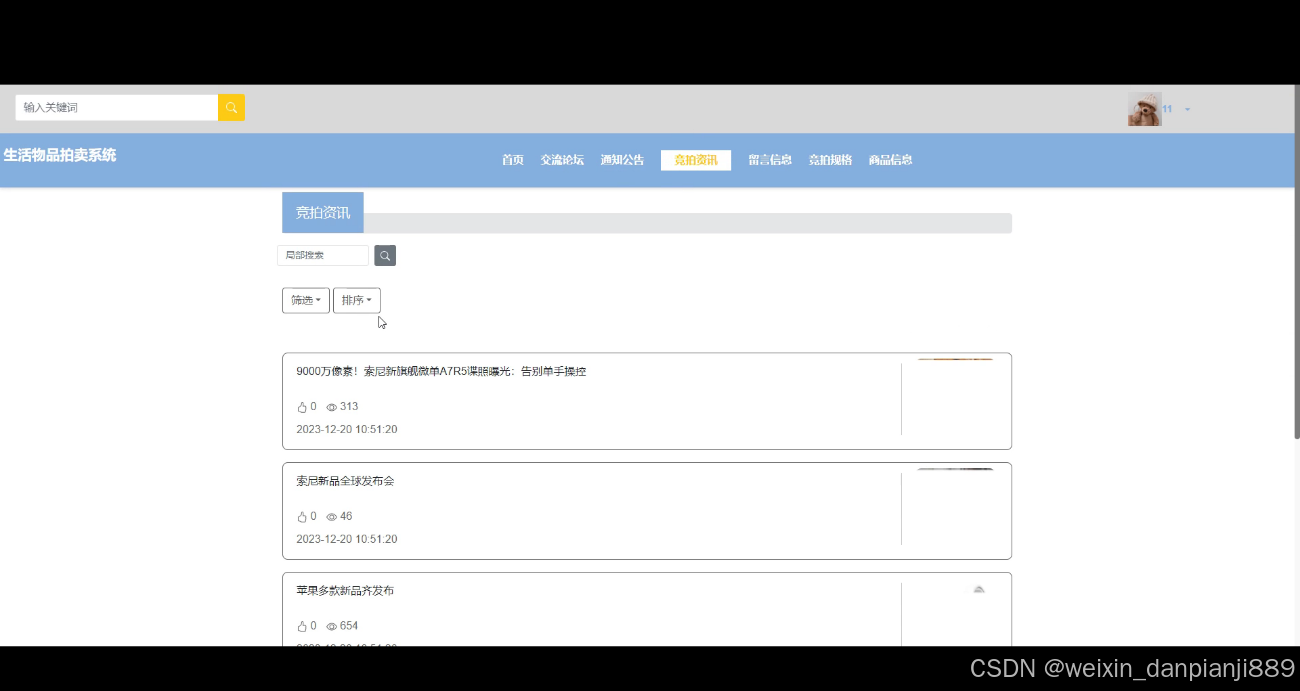Open article 苹果多款新品齐发布

click(345, 591)
